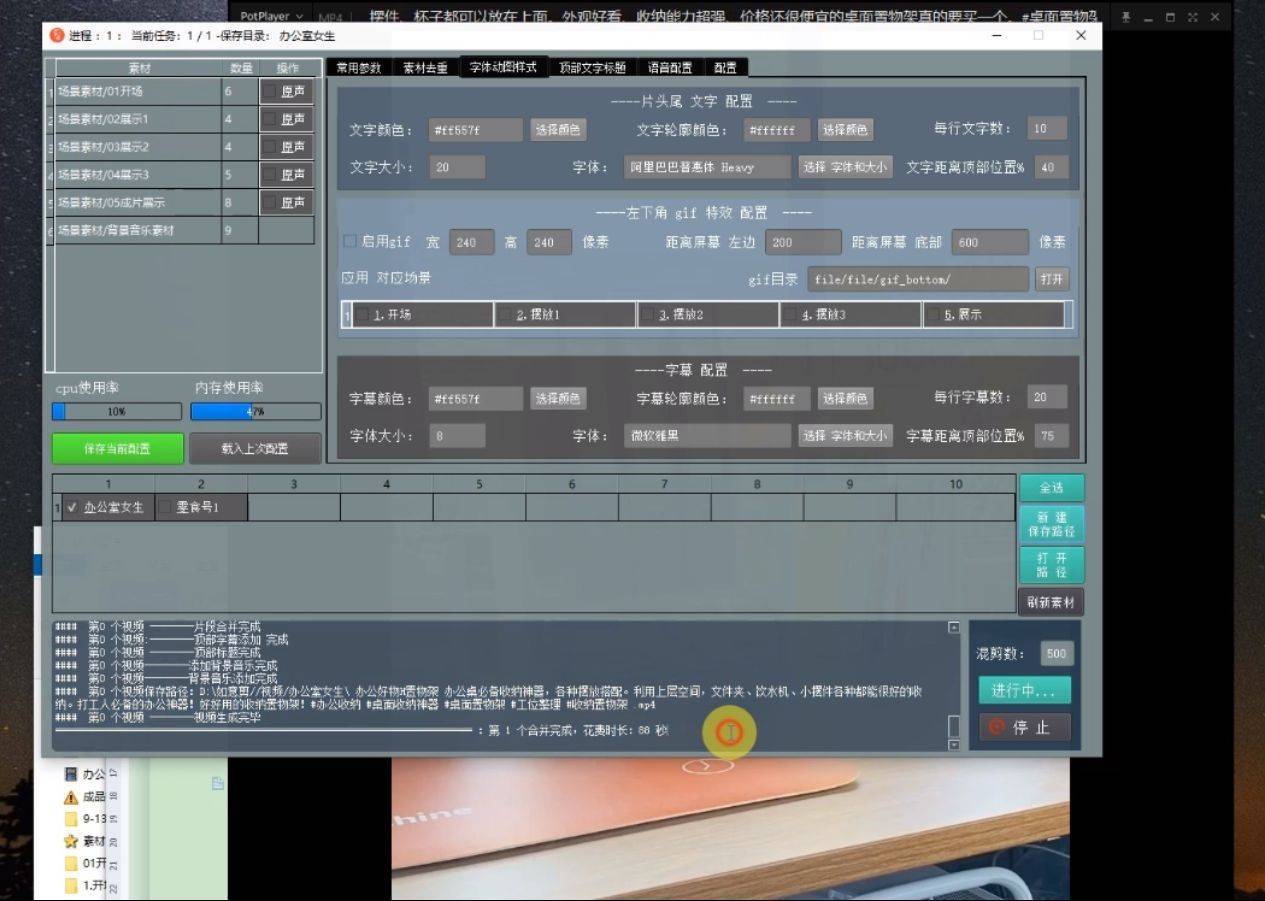Toggle 原声 checkbox for 05成片展示 row
The height and width of the screenshot is (901, 1265).
pyautogui.click(x=270, y=203)
